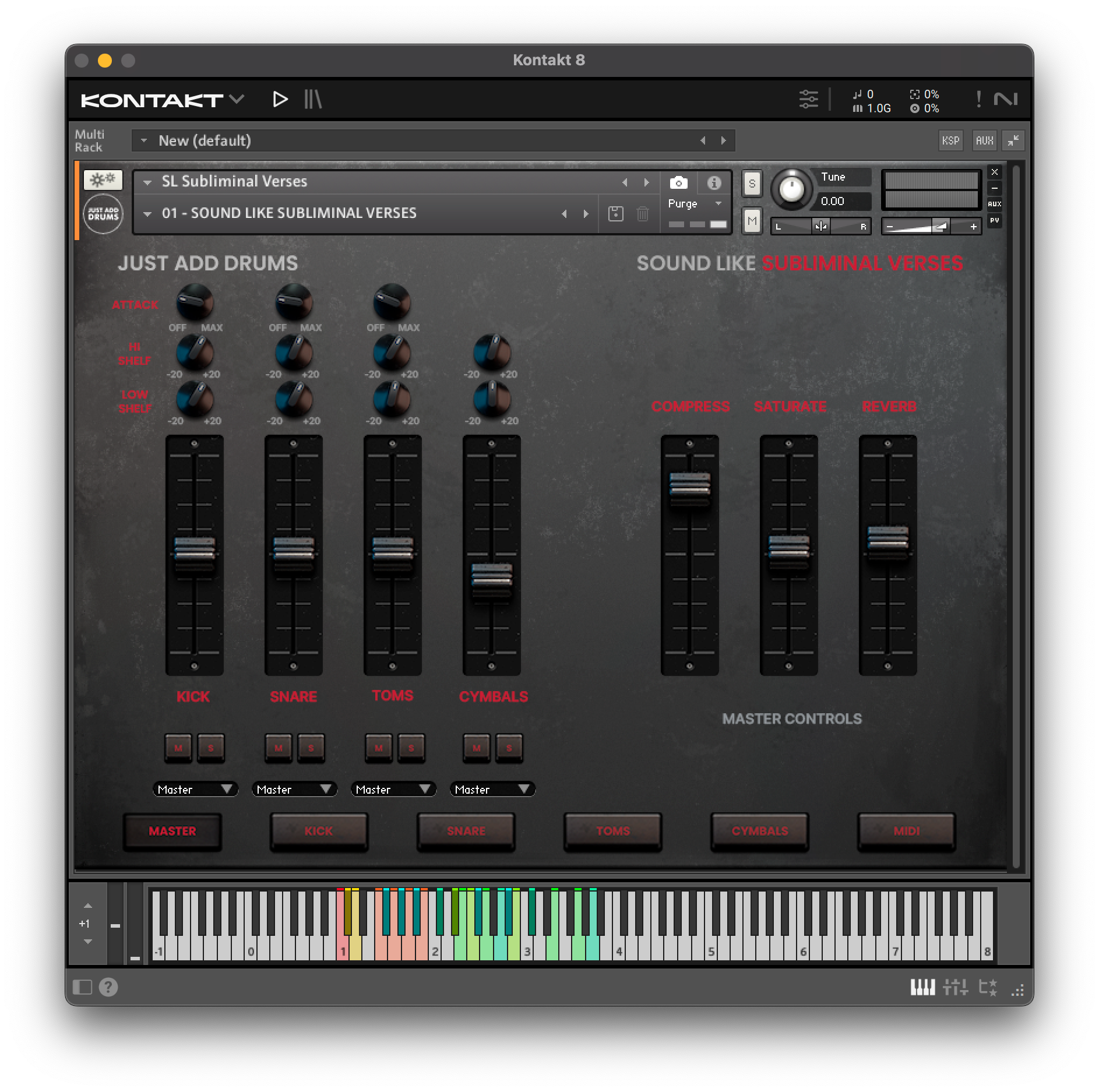Shift keyboard octave up arrow
This screenshot has height=1092, width=1099.
[88, 906]
